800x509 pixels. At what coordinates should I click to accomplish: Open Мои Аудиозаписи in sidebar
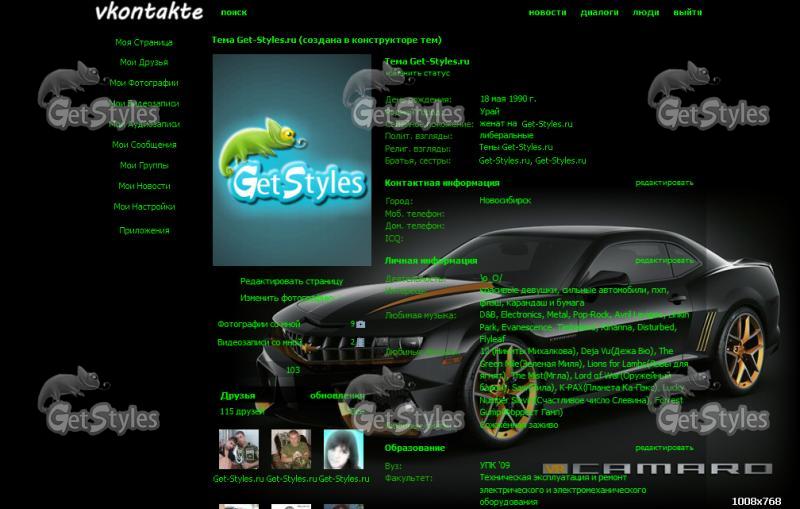pos(144,124)
